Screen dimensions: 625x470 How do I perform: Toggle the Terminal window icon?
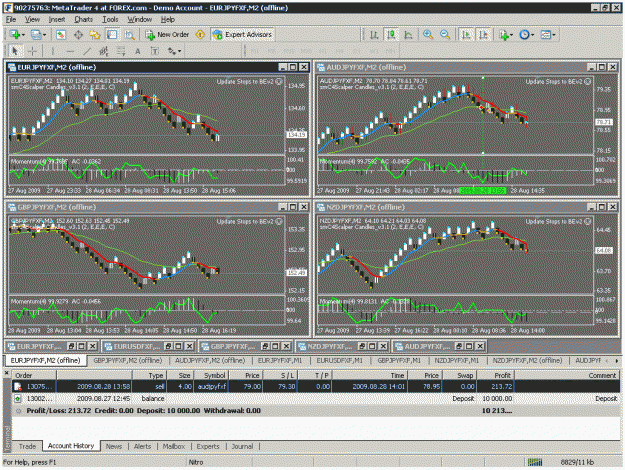coord(112,35)
